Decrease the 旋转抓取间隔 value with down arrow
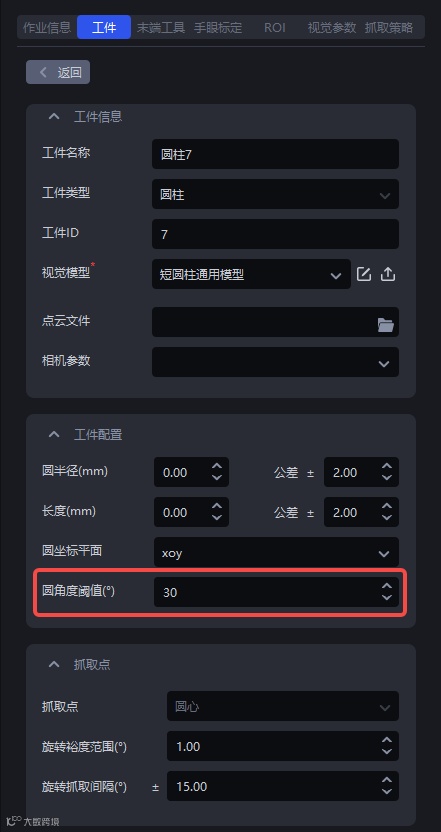441x832 pixels. pos(387,792)
